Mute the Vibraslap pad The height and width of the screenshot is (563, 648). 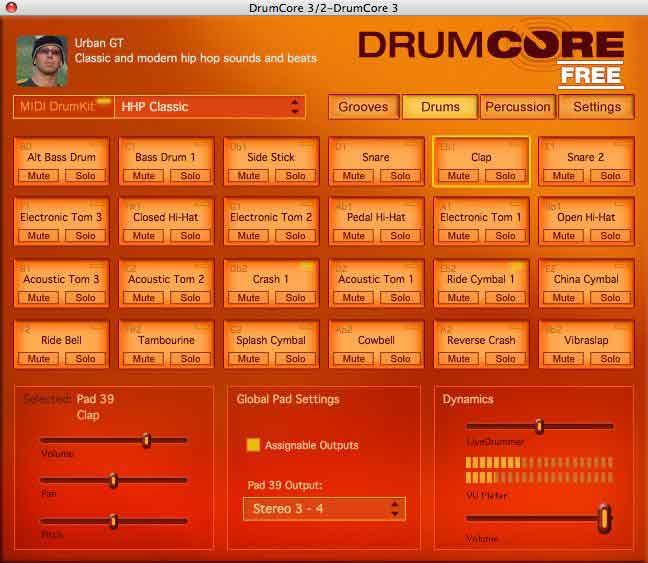click(564, 359)
